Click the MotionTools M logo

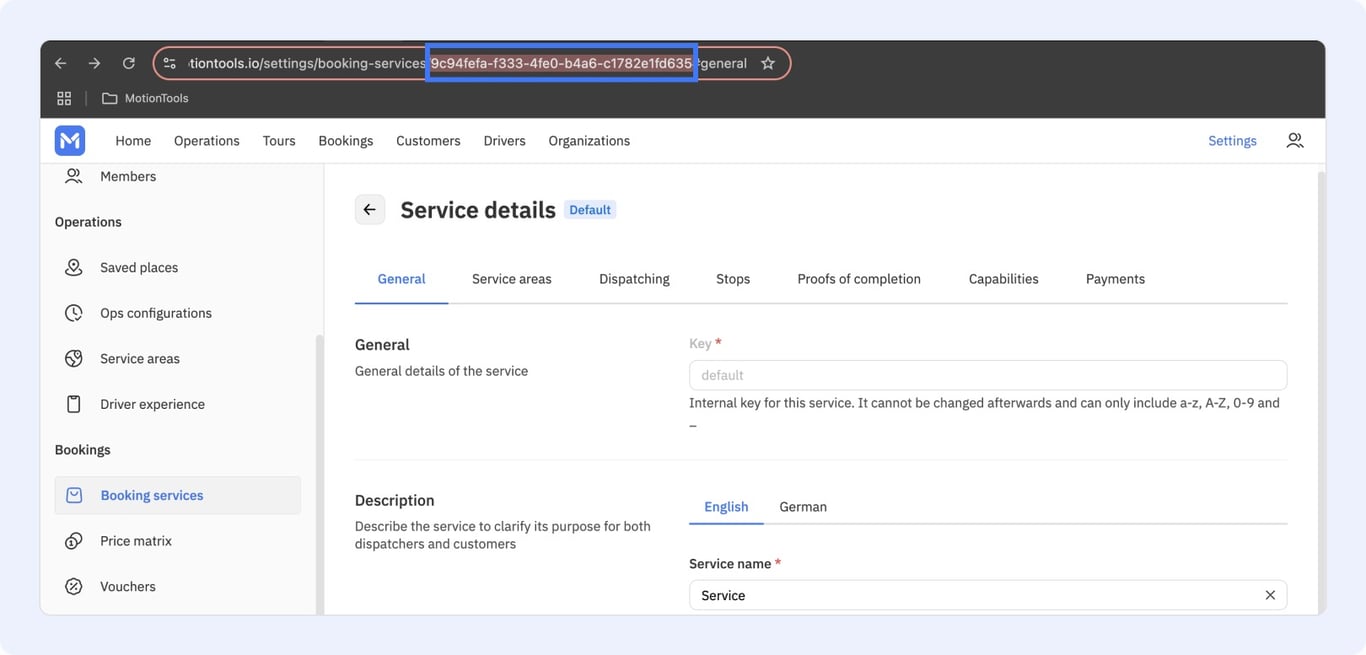click(70, 141)
